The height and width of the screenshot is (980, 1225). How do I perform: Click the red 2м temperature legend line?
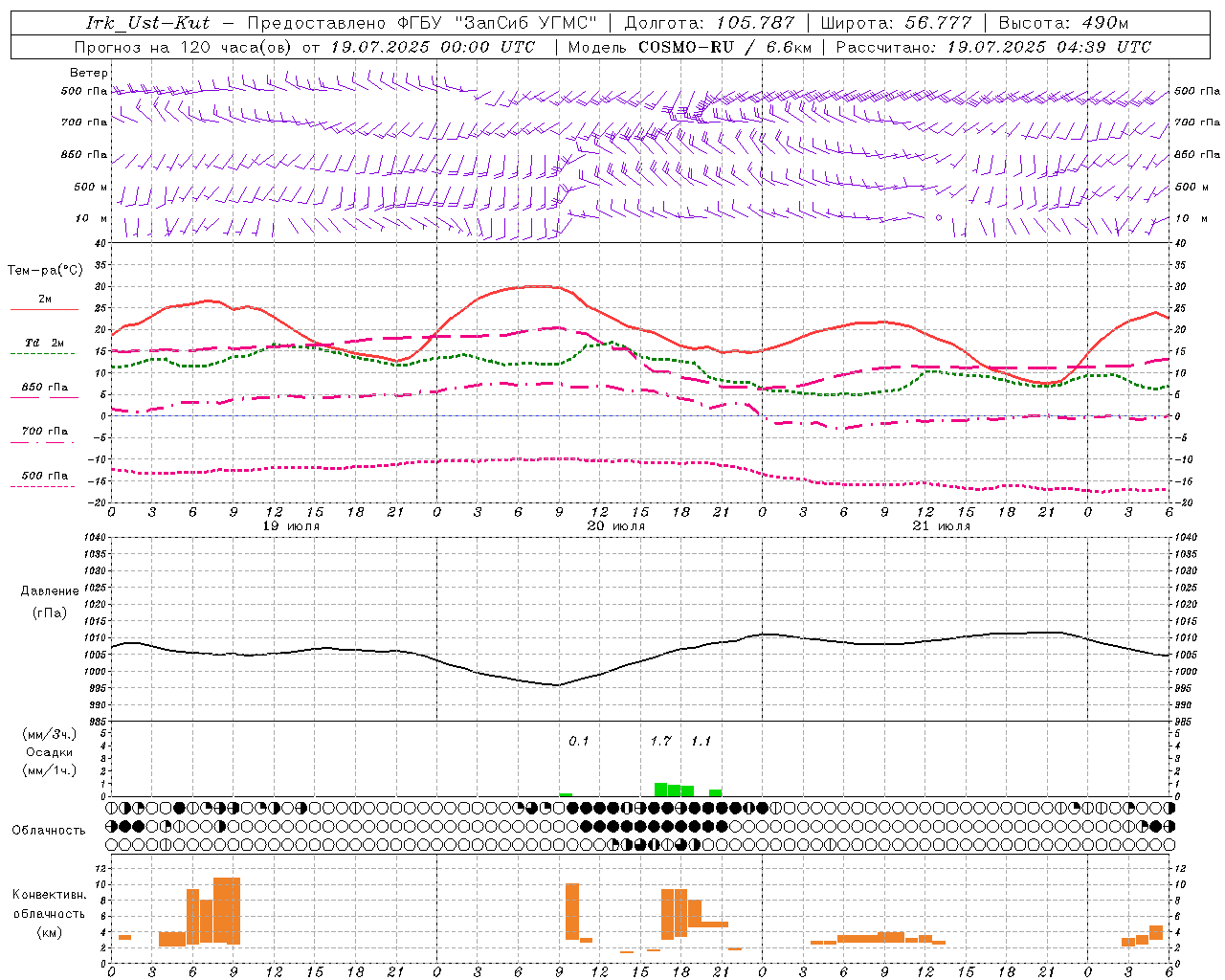(x=44, y=309)
